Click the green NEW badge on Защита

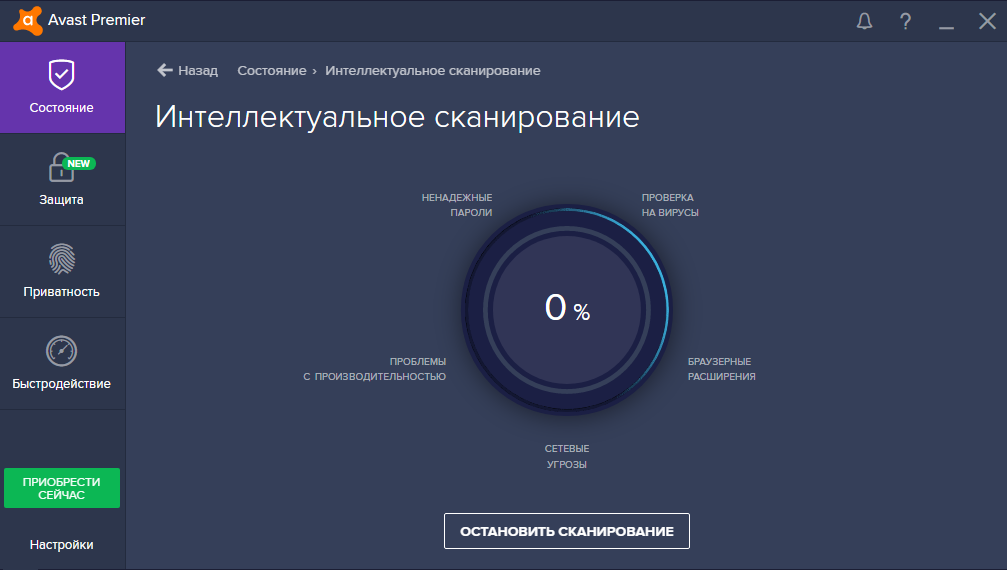(79, 164)
